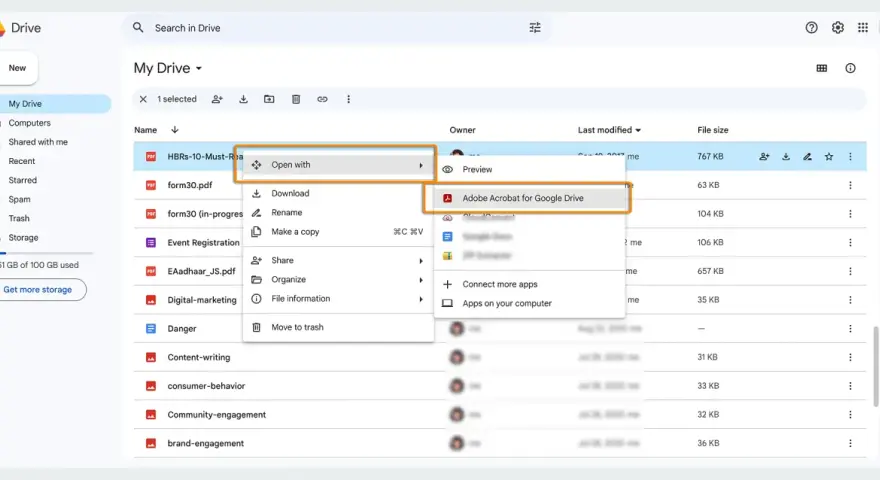880x480 pixels.
Task: Select the consumer-behavior file row
Action: click(499, 386)
